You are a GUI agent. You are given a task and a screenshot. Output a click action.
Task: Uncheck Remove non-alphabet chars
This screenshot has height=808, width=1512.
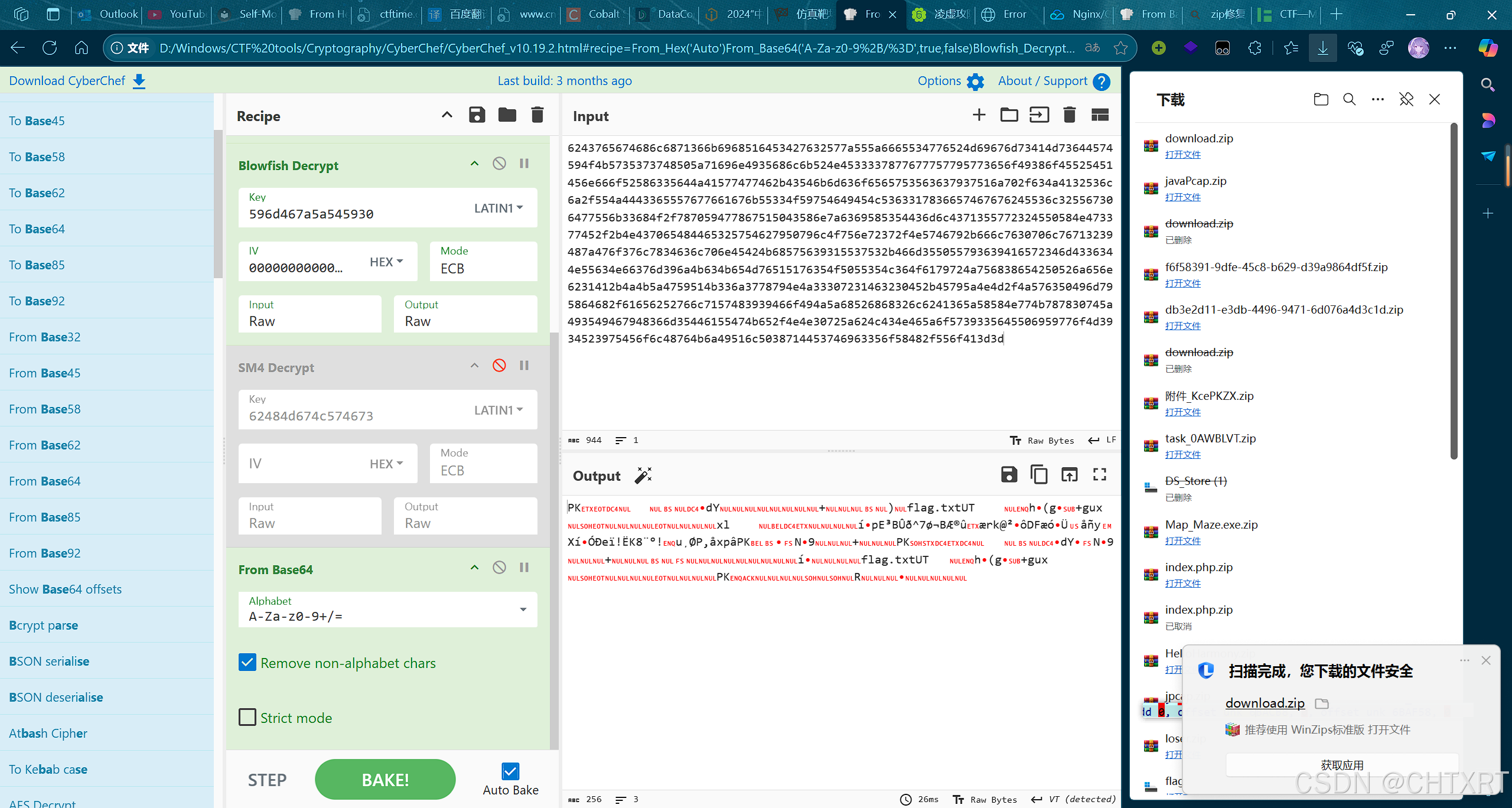coord(247,663)
